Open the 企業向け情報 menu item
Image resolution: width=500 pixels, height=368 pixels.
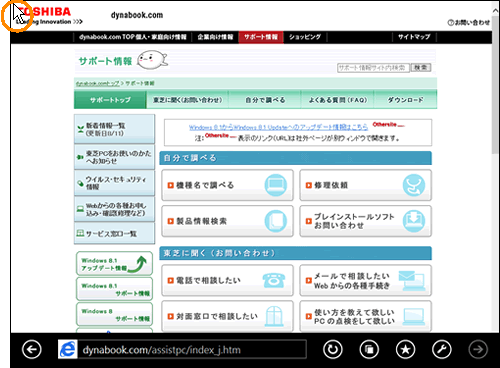[215, 37]
